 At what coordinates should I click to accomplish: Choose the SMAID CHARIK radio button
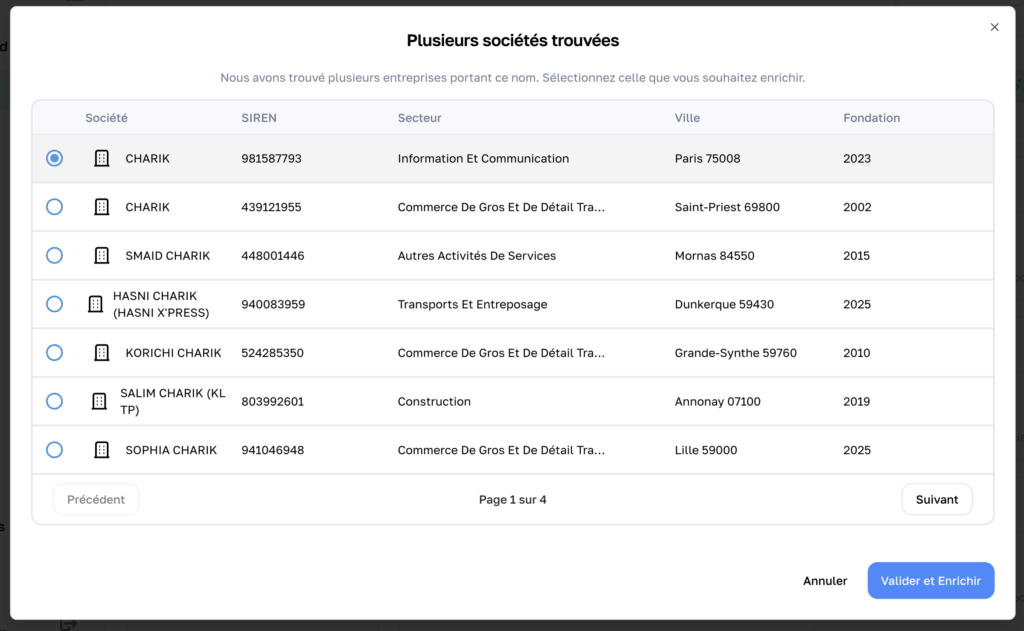pyautogui.click(x=54, y=256)
